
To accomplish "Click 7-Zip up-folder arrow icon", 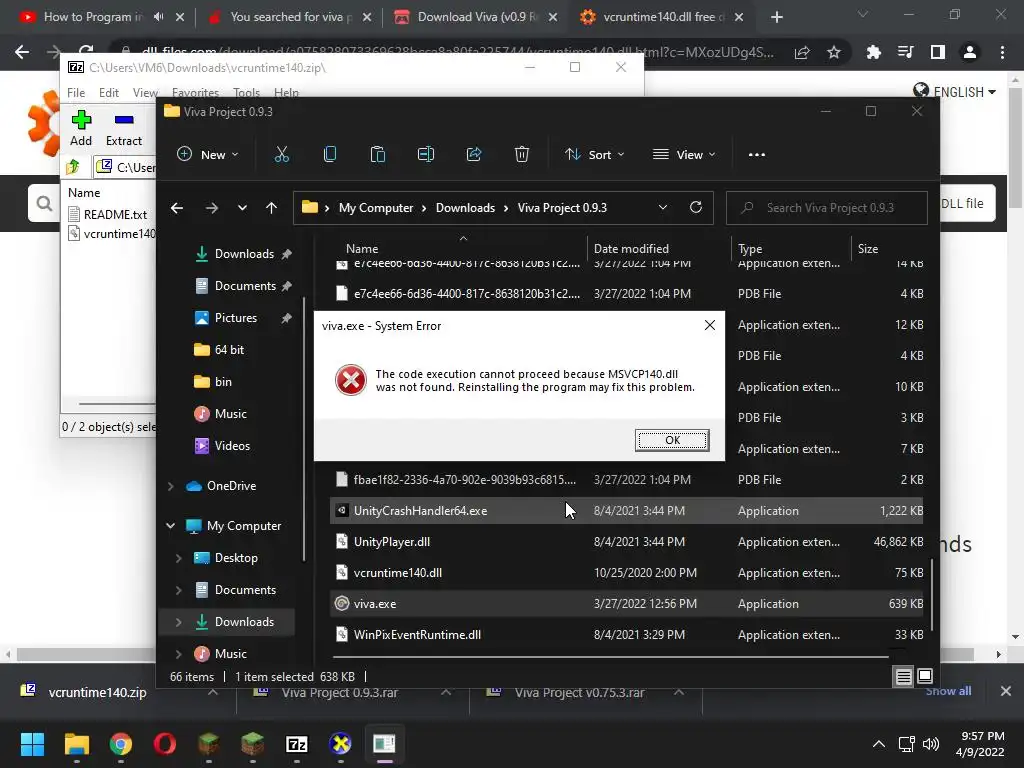I will point(73,167).
